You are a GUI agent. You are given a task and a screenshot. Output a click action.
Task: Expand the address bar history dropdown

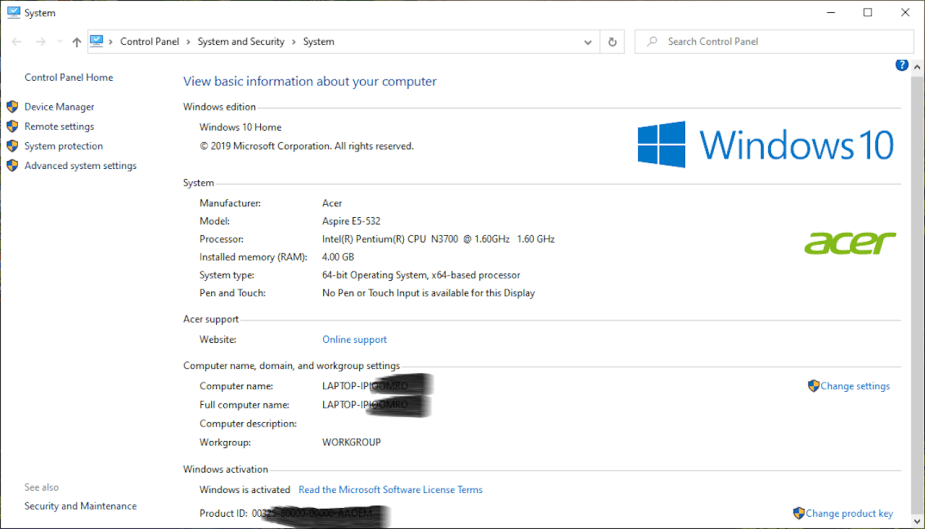coord(588,42)
